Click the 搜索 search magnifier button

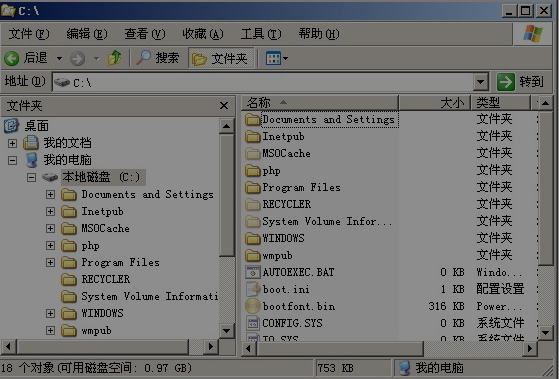(x=158, y=58)
